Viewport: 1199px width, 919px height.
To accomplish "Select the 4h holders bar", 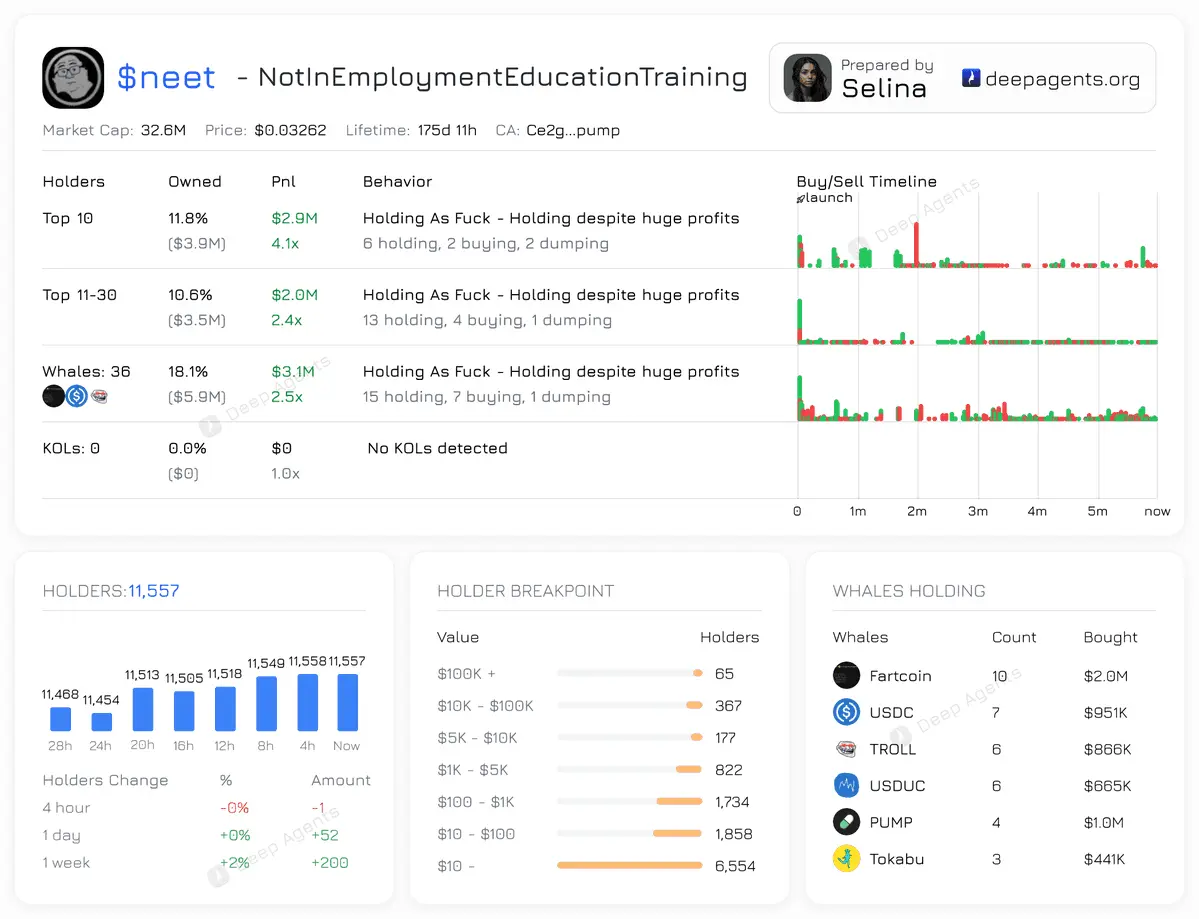I will click(307, 702).
